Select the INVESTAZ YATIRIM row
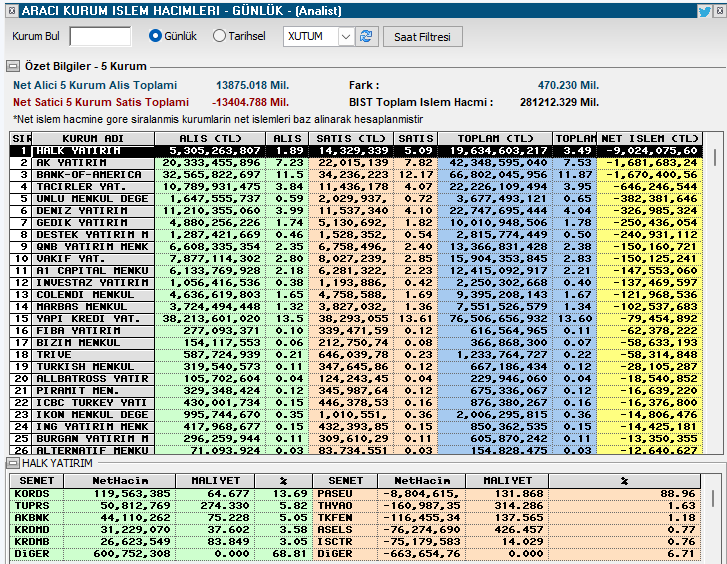727x564 pixels. point(356,282)
